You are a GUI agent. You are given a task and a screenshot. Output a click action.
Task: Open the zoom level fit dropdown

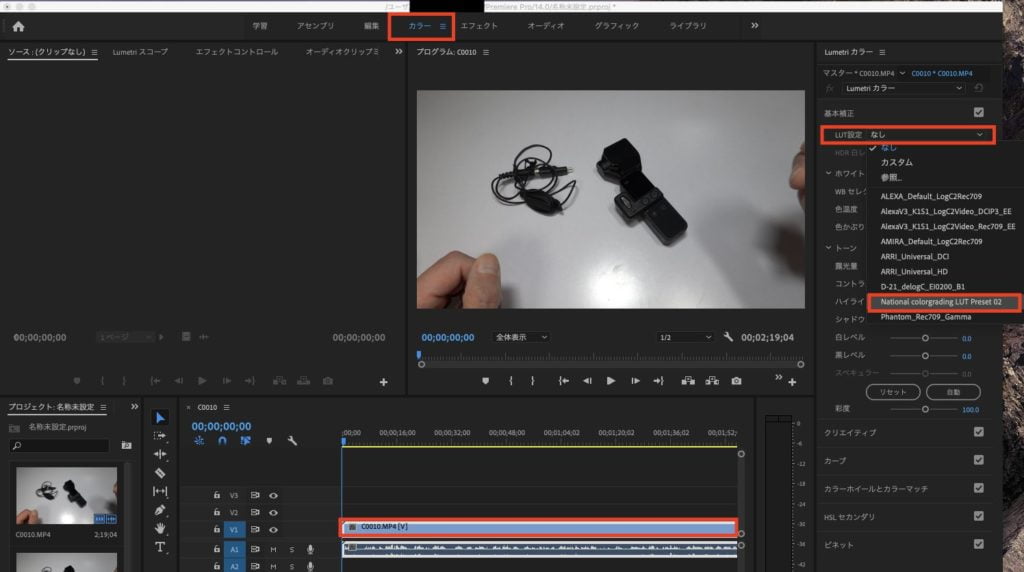tap(521, 338)
